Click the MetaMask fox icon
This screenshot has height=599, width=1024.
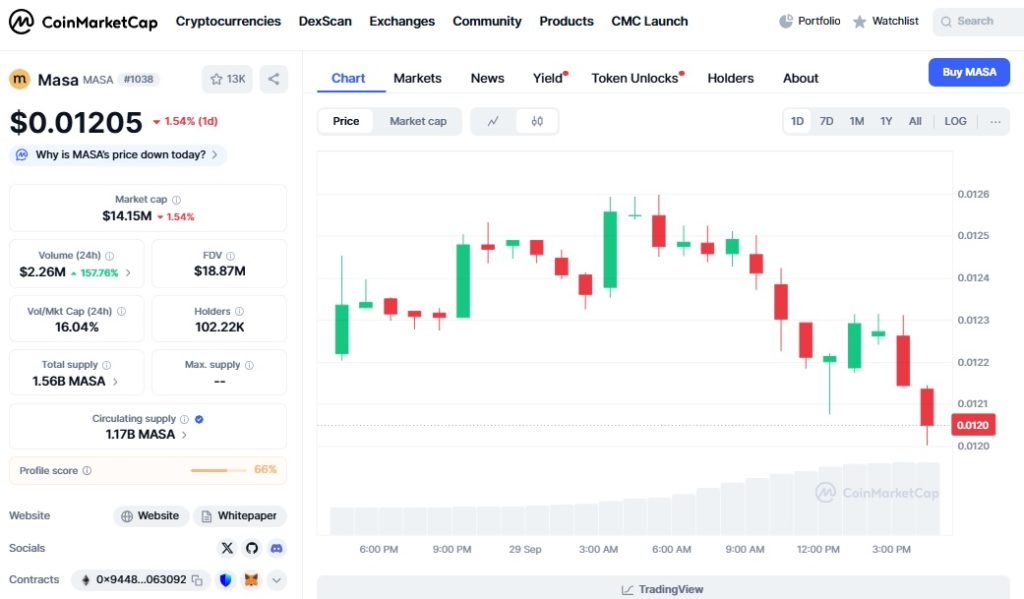tap(251, 580)
